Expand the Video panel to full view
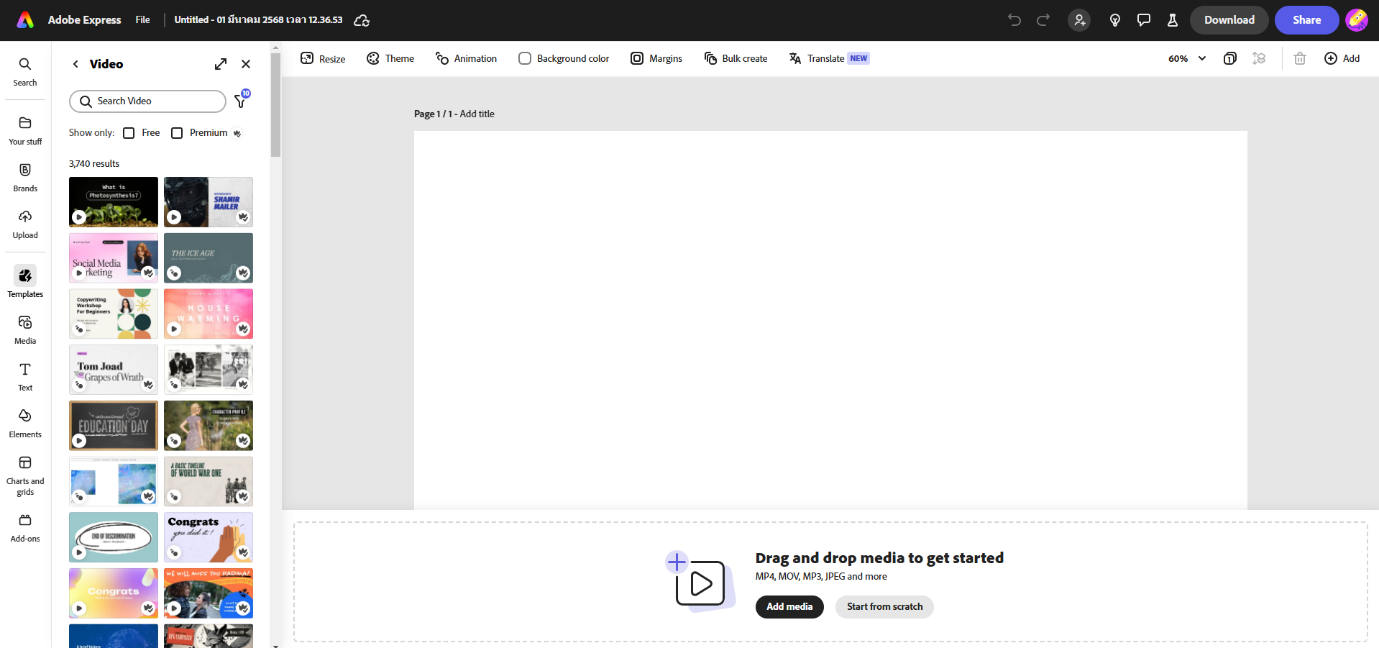The image size is (1379, 648). 220,64
